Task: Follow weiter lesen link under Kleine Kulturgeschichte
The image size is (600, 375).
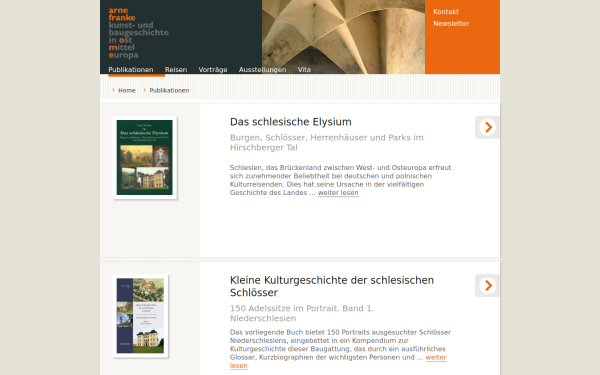Action: pyautogui.click(x=436, y=357)
